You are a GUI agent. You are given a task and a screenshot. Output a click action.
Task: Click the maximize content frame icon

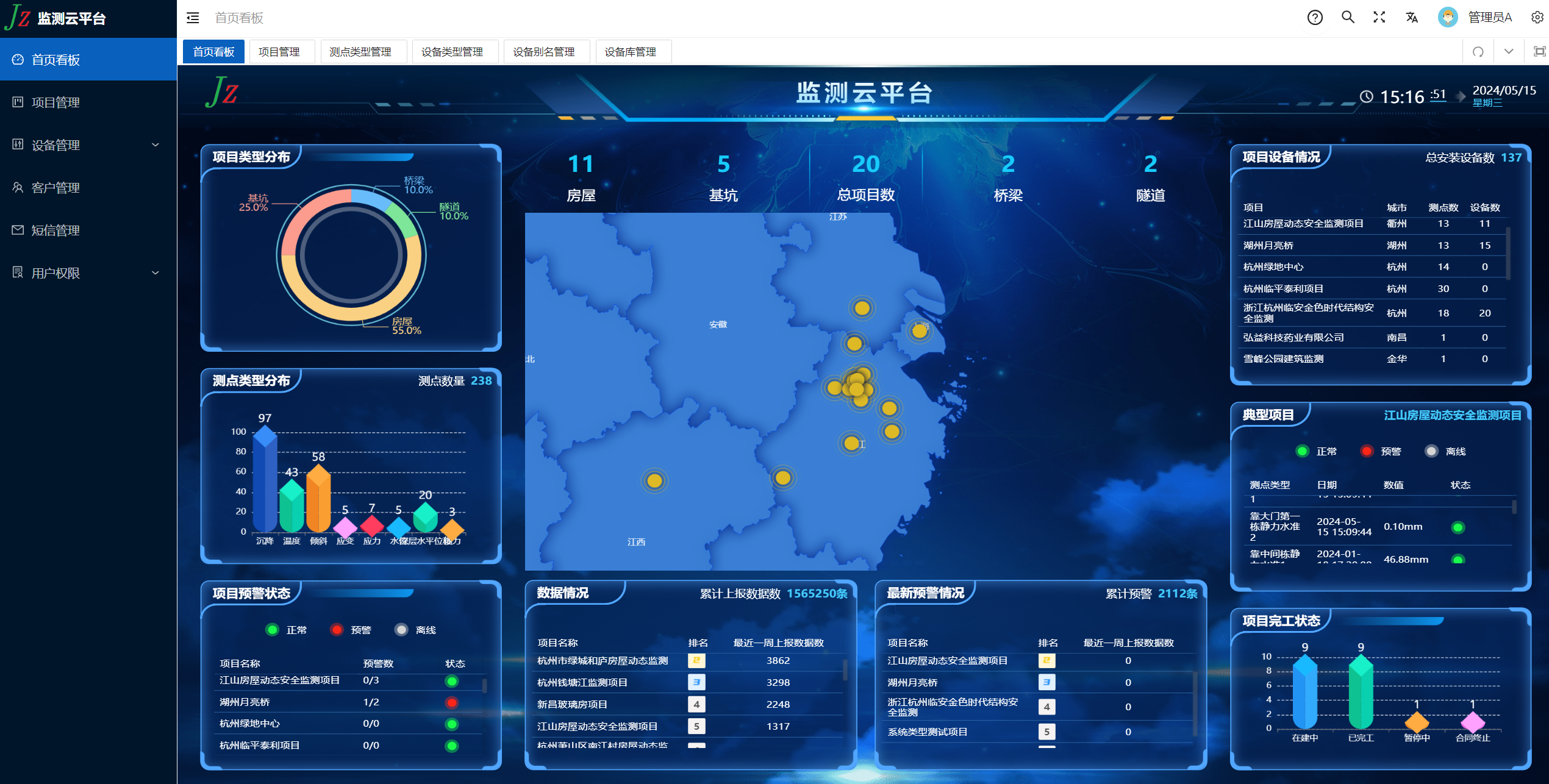(1540, 52)
